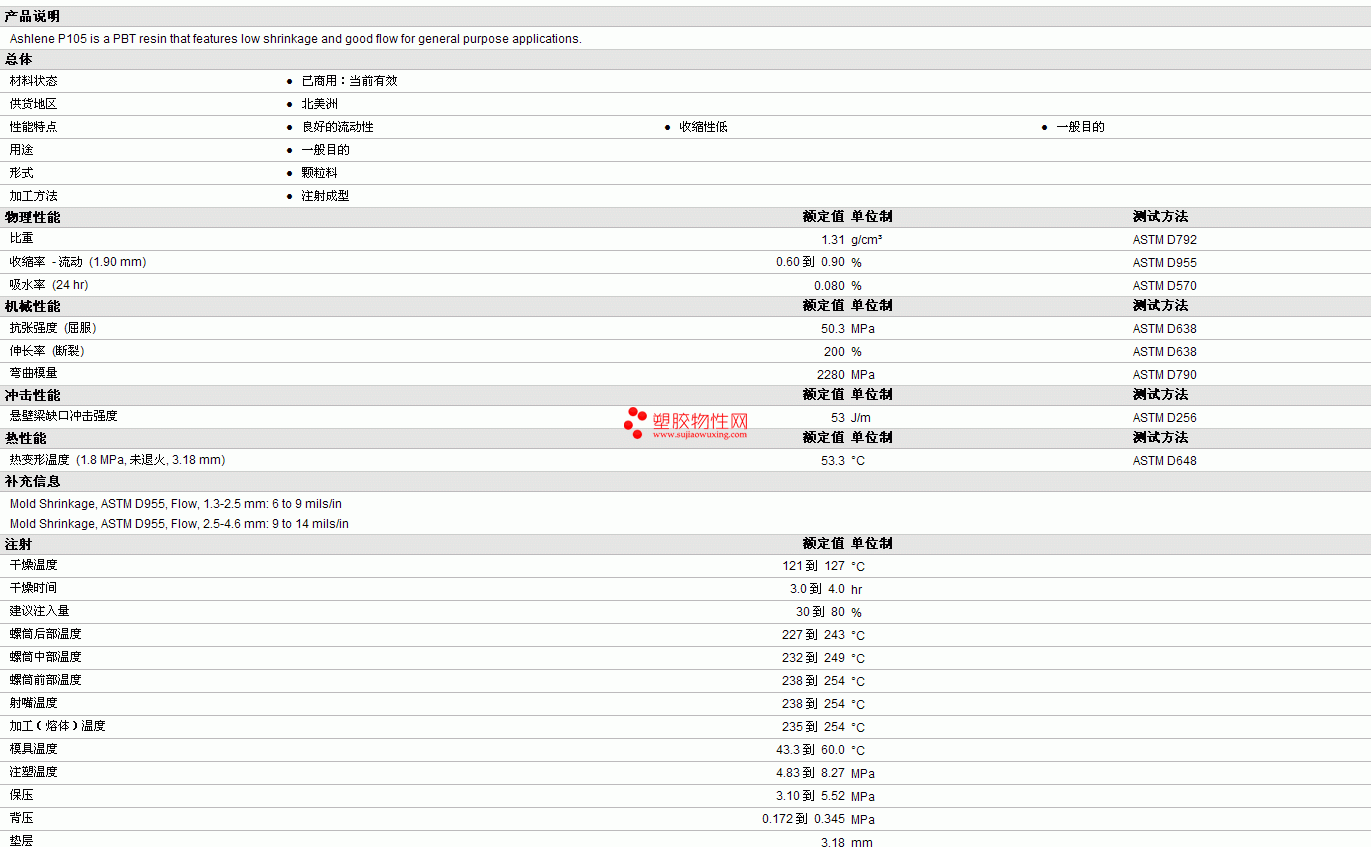
Task: Click the "补充信息" section heading
Action: pos(32,482)
